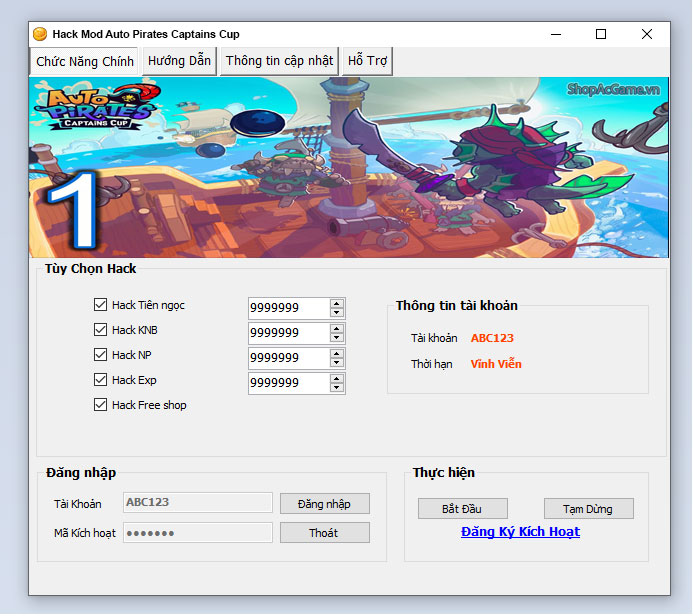Uncheck the Hack Tiên ngọc checkbox
The width and height of the screenshot is (693, 616).
click(x=100, y=304)
